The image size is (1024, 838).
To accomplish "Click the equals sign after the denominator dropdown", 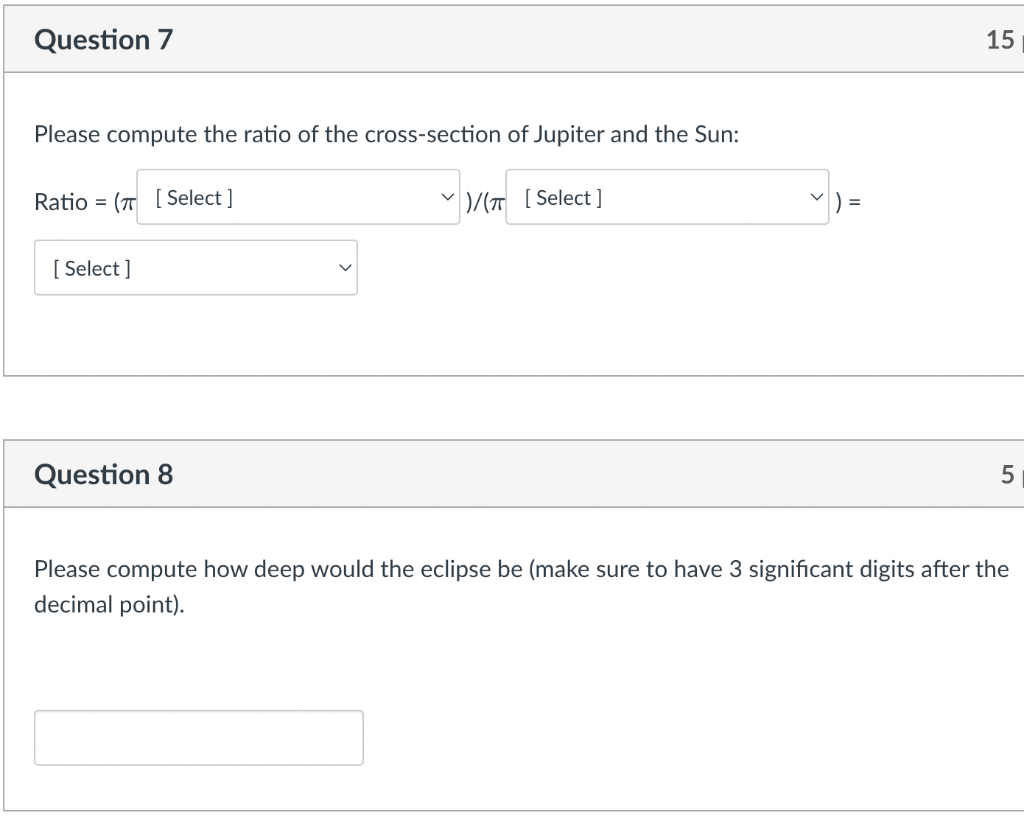I will [856, 203].
